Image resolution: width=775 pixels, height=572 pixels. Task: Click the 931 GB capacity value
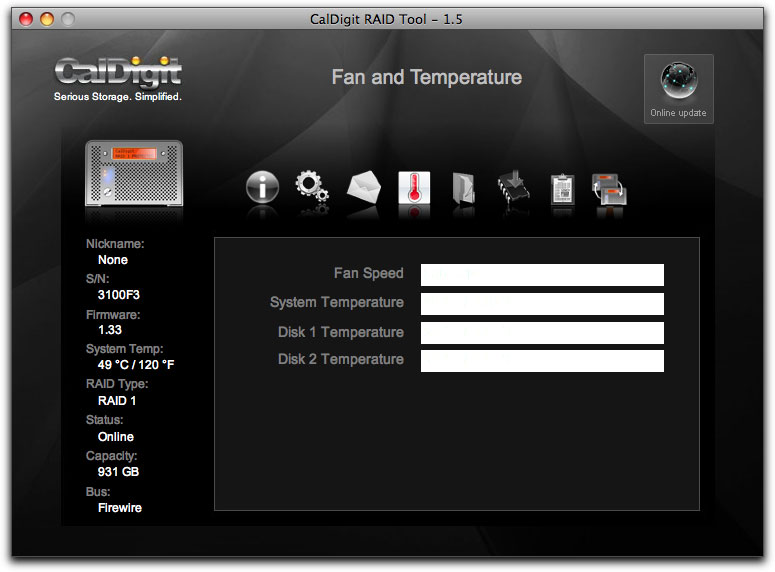coord(118,472)
